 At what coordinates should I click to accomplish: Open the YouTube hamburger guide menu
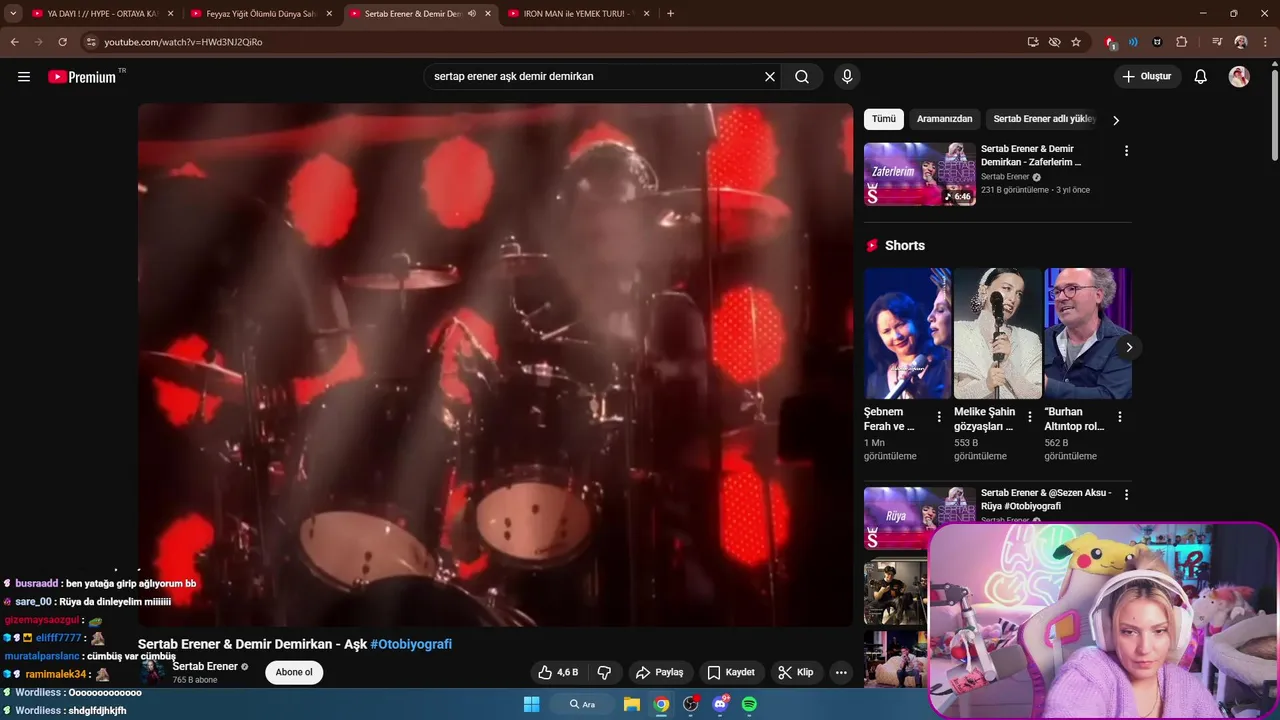[x=24, y=77]
